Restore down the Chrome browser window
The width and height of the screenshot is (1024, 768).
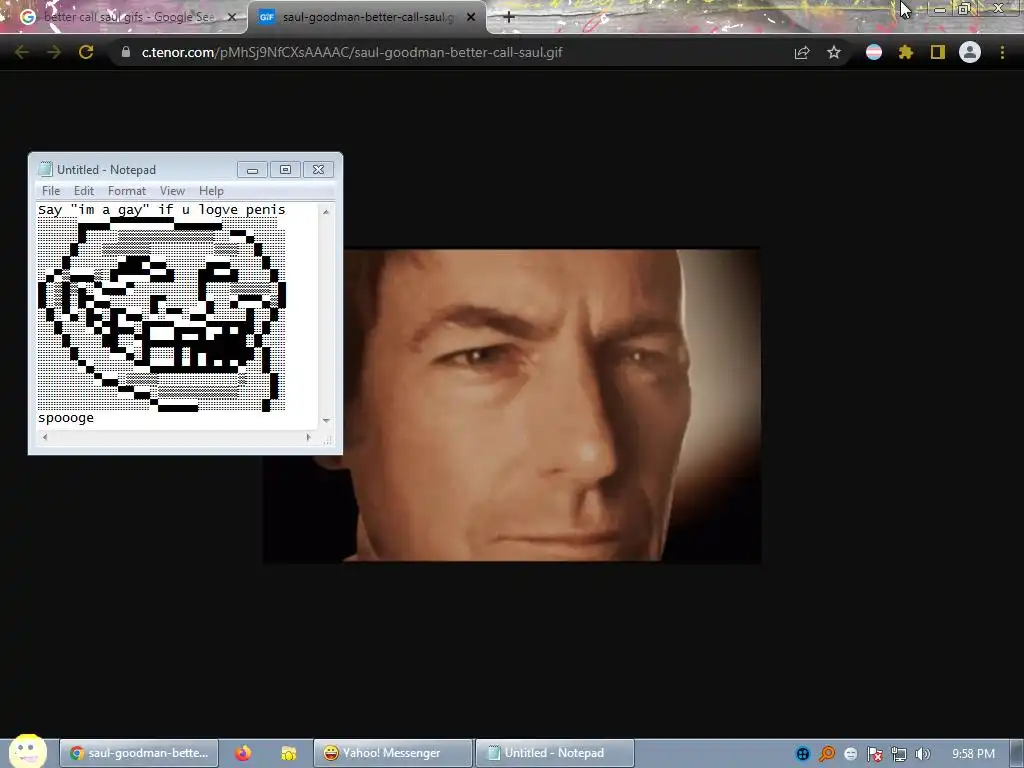pos(964,9)
